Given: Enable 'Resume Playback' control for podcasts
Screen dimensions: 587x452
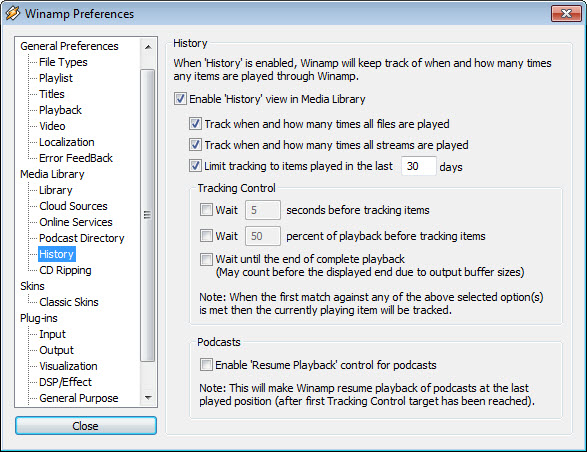Looking at the screenshot, I should click(x=206, y=365).
